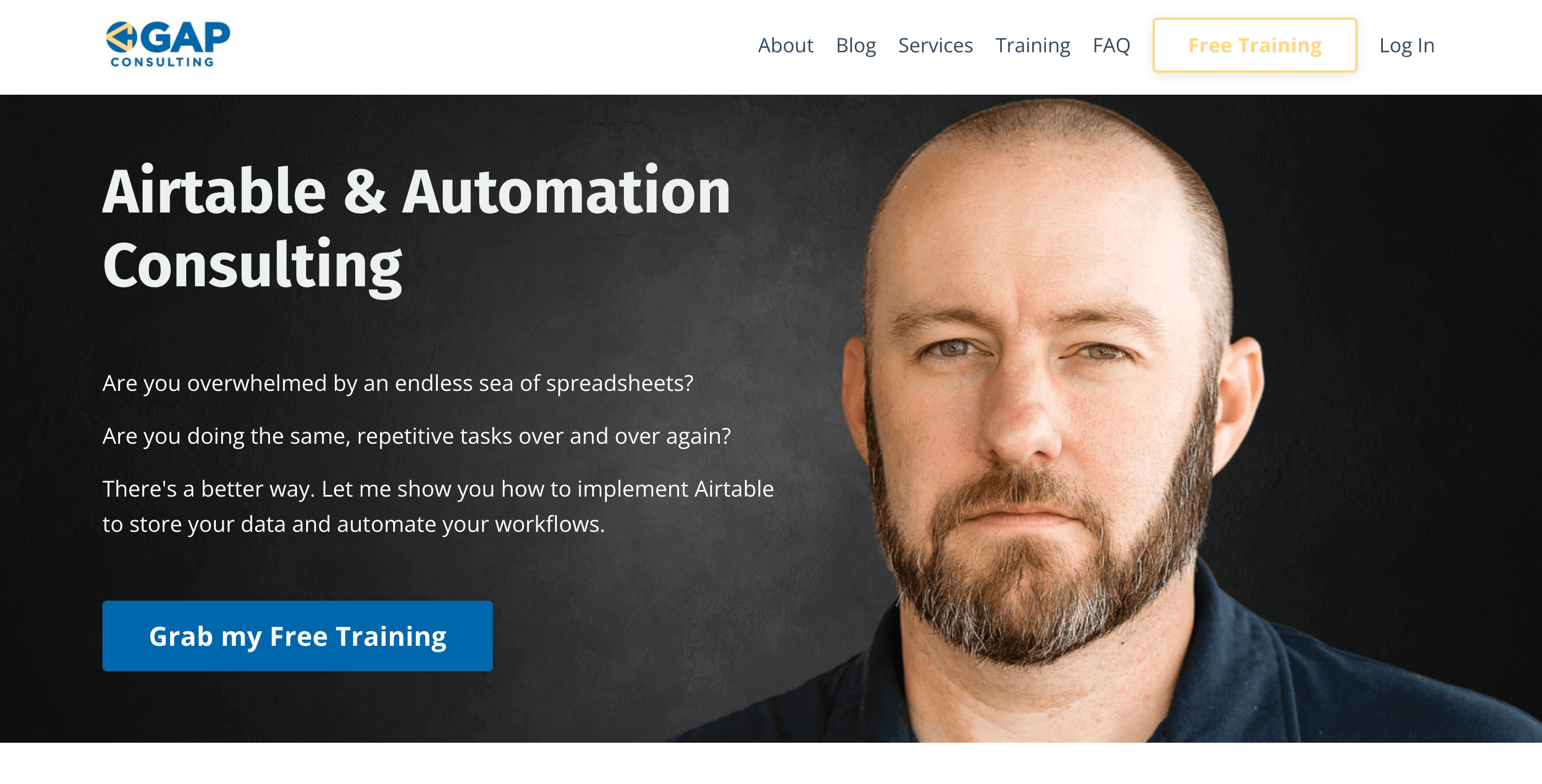Click the white area below the hero
Image resolution: width=1542 pixels, height=784 pixels.
771,764
